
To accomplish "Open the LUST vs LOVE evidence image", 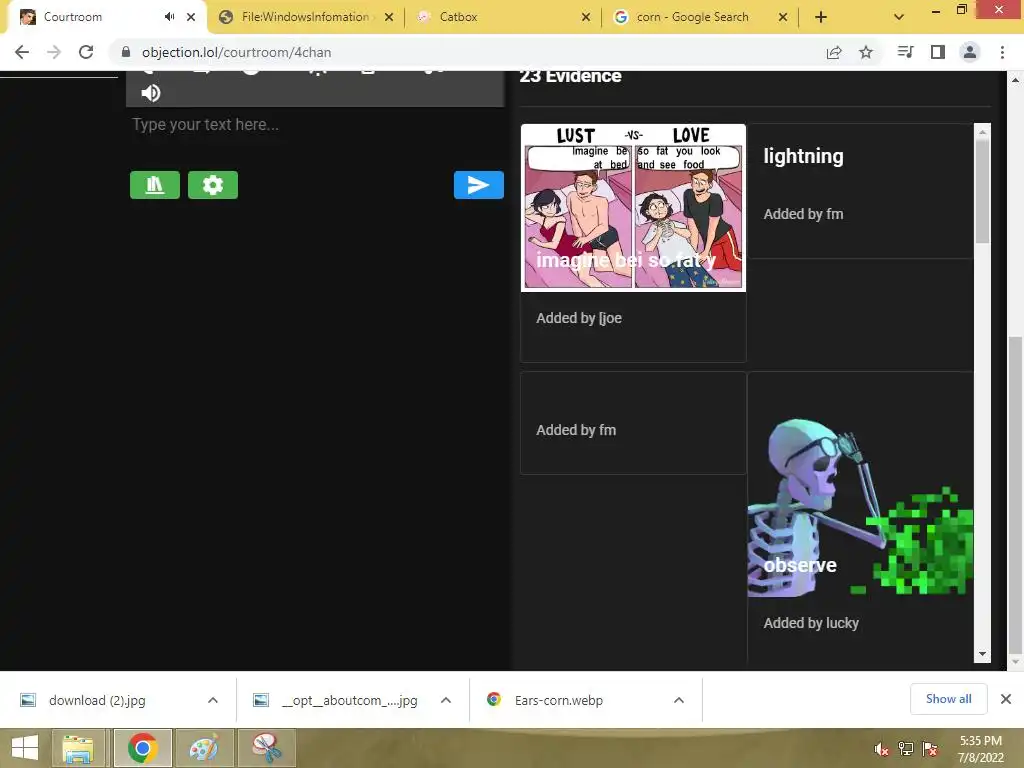I will point(633,208).
